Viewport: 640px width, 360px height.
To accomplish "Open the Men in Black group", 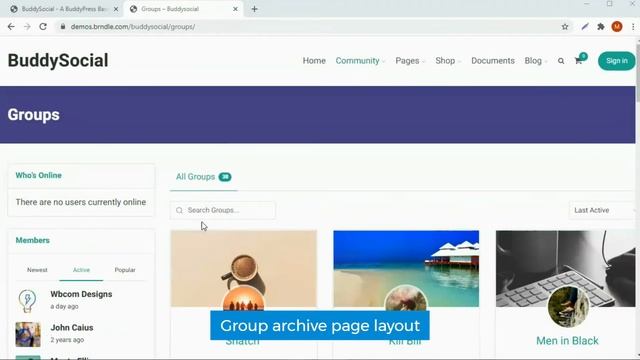I will point(567,341).
